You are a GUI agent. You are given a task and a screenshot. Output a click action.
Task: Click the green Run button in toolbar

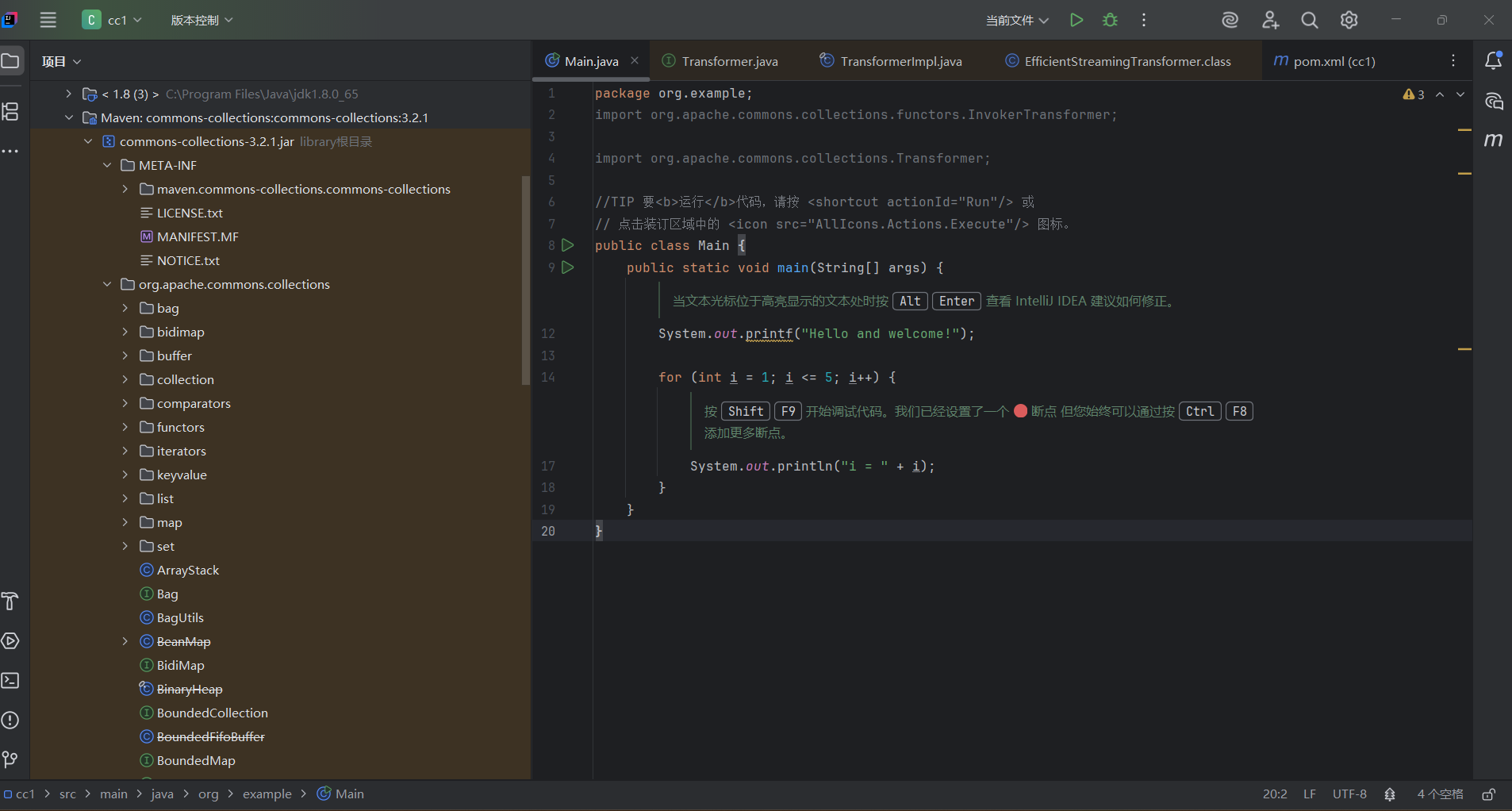[x=1076, y=21]
